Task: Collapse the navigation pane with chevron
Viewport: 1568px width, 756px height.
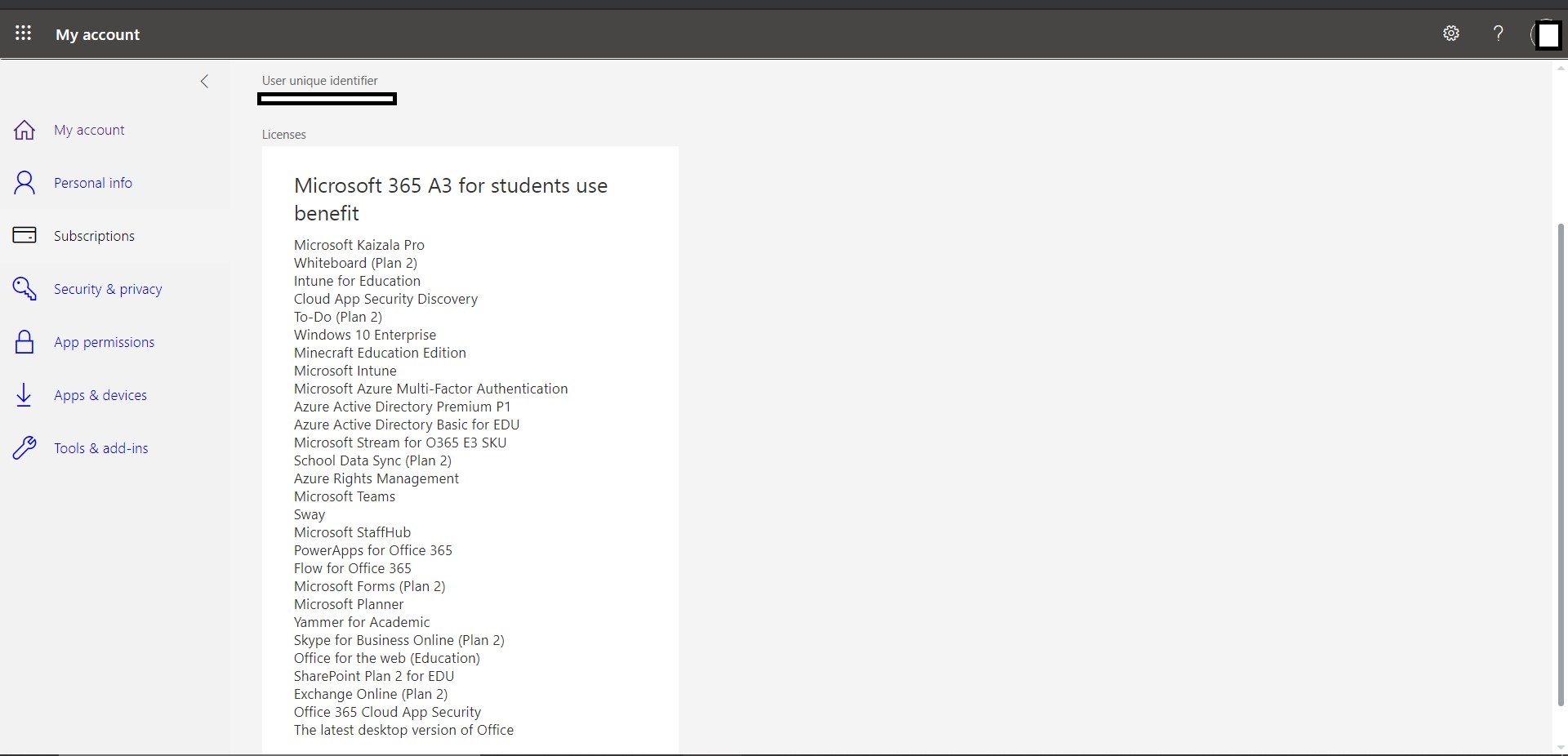Action: (x=204, y=81)
